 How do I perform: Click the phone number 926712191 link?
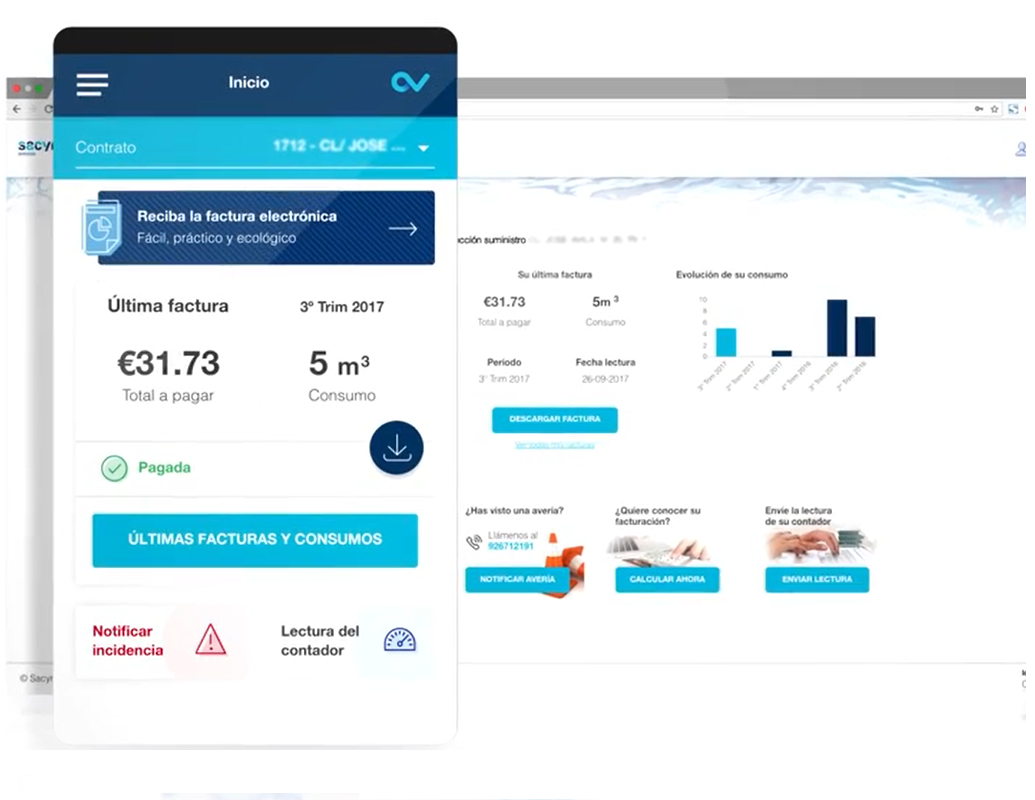point(510,547)
